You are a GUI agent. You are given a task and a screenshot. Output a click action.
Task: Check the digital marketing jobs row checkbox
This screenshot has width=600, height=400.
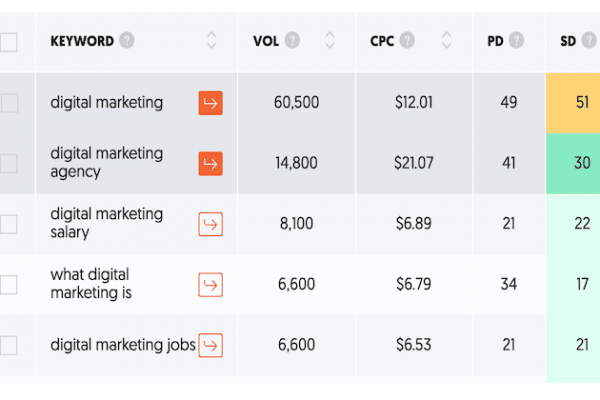coord(8,345)
